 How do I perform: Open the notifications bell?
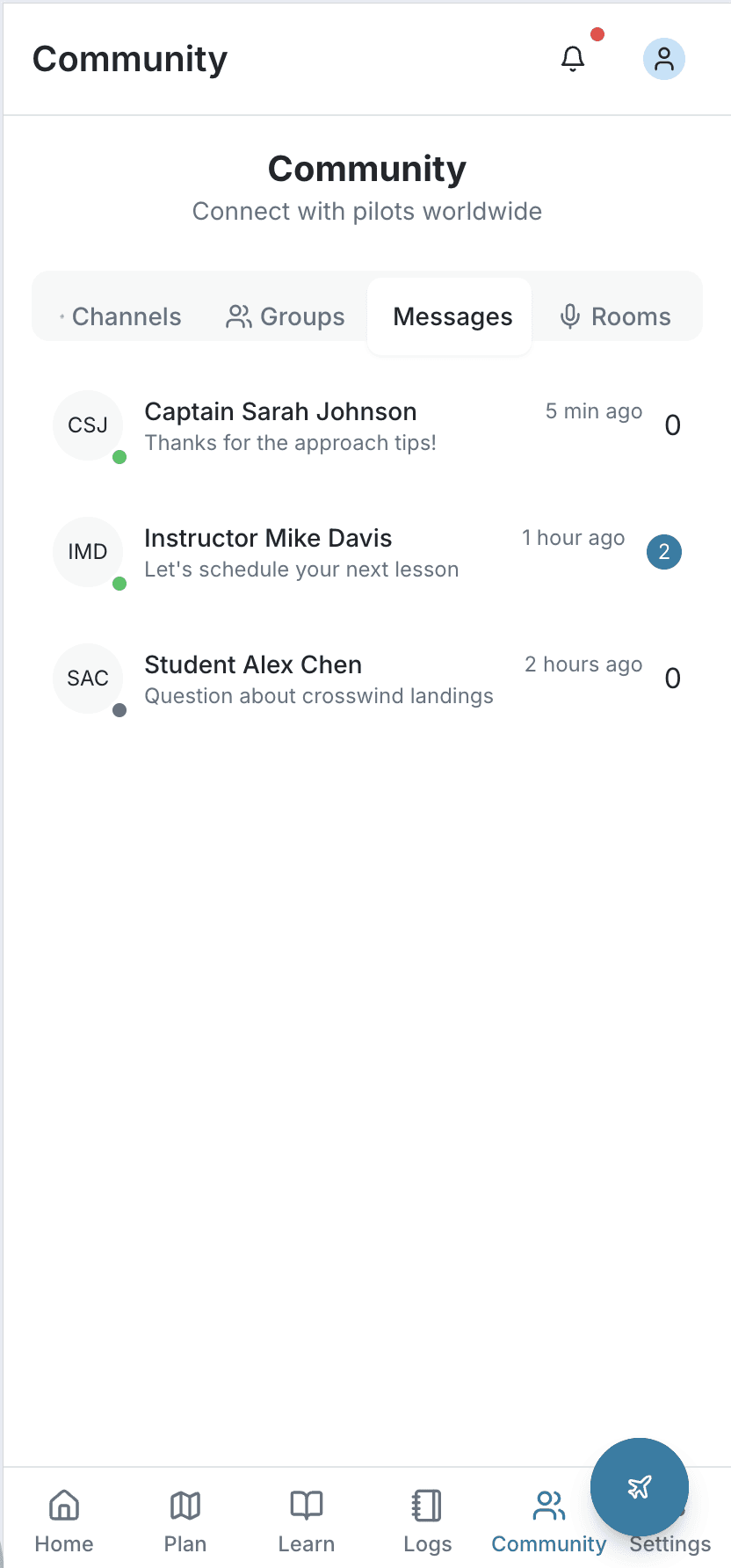click(x=573, y=59)
